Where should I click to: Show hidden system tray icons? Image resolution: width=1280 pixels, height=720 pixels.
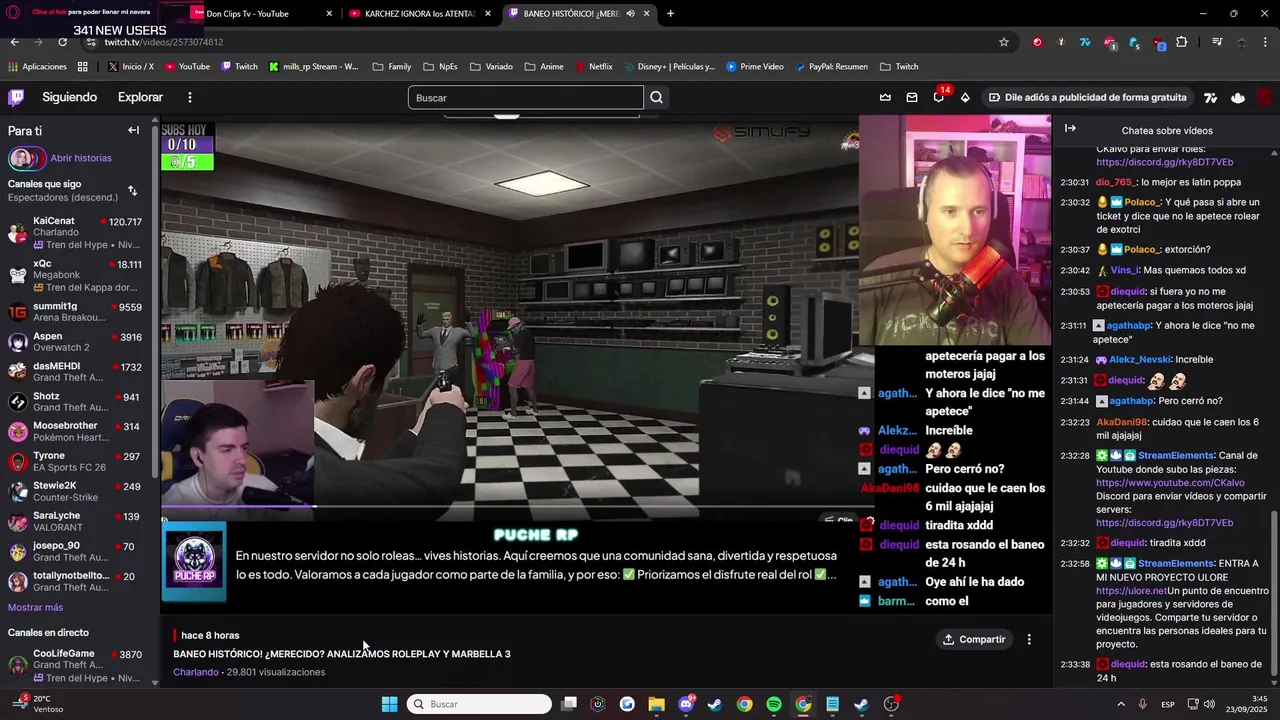[1121, 704]
